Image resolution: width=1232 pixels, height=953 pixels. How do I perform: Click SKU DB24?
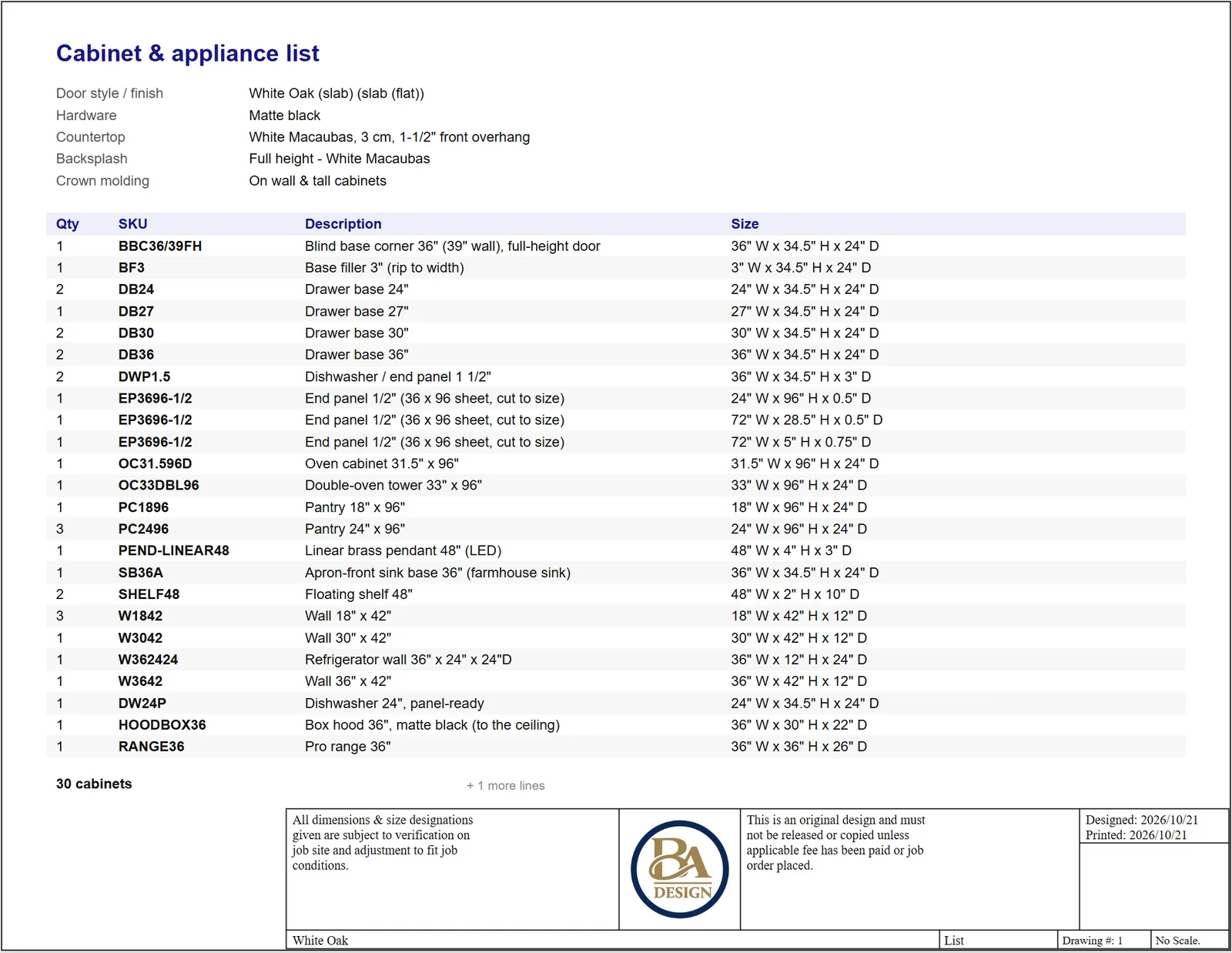[136, 289]
